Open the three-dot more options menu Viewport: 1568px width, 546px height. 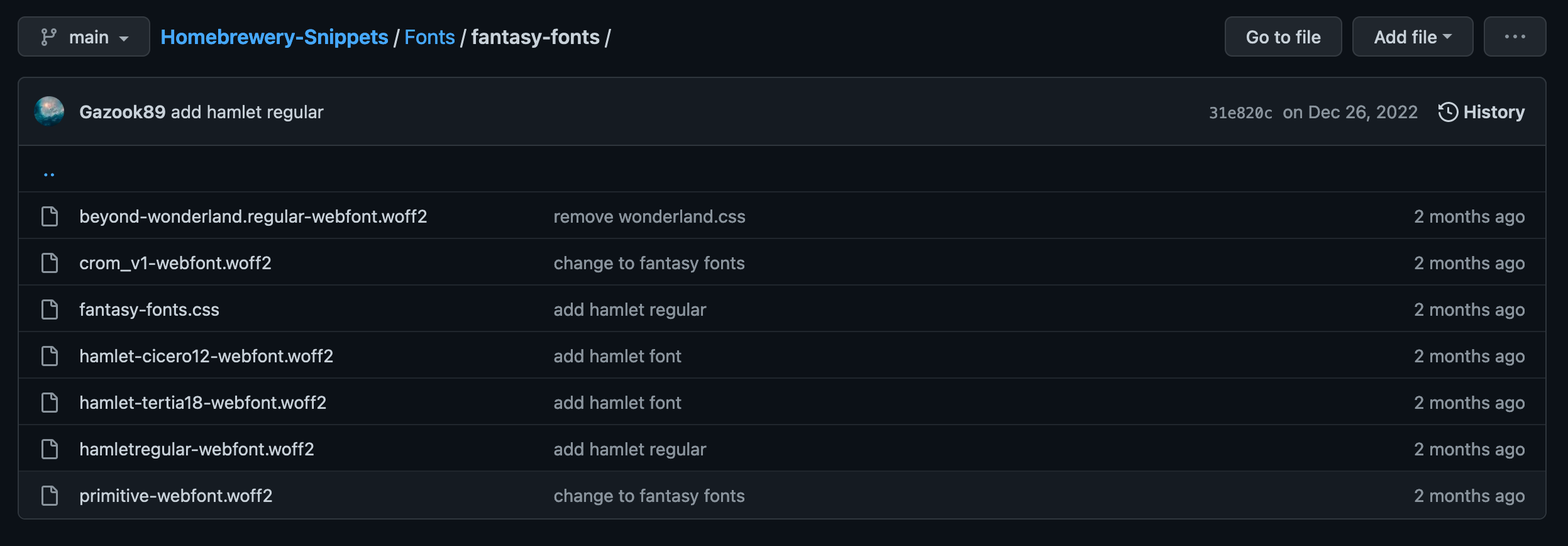click(x=1515, y=37)
